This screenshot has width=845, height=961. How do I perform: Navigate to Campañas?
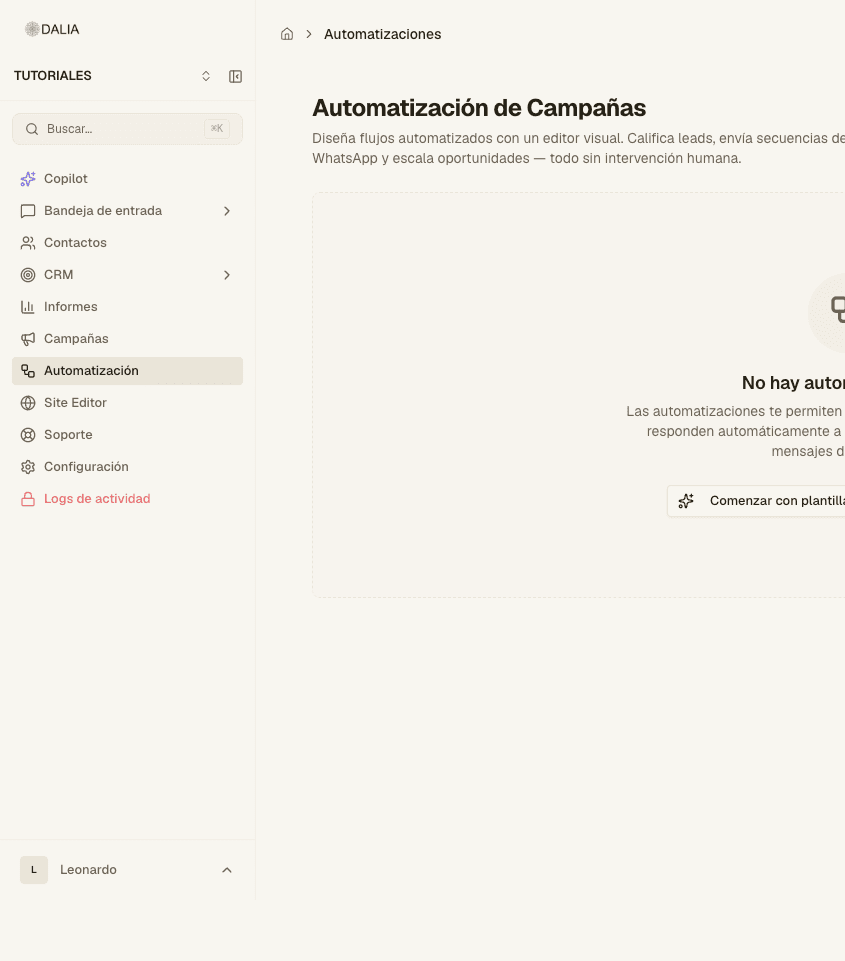(x=127, y=339)
